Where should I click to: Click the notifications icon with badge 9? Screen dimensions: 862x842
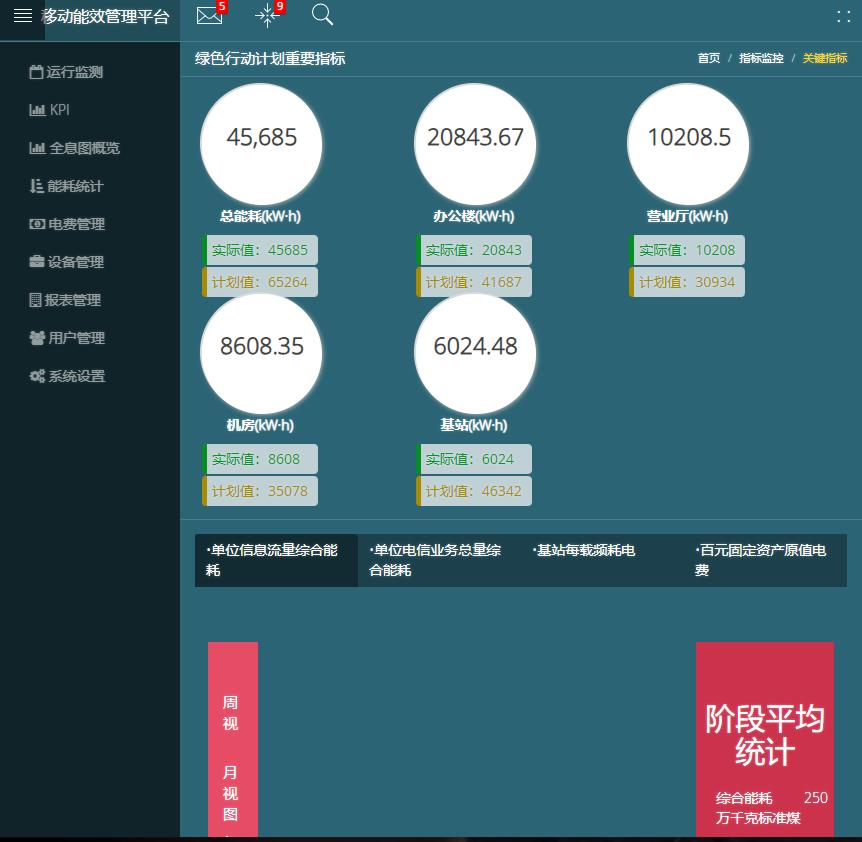tap(267, 15)
